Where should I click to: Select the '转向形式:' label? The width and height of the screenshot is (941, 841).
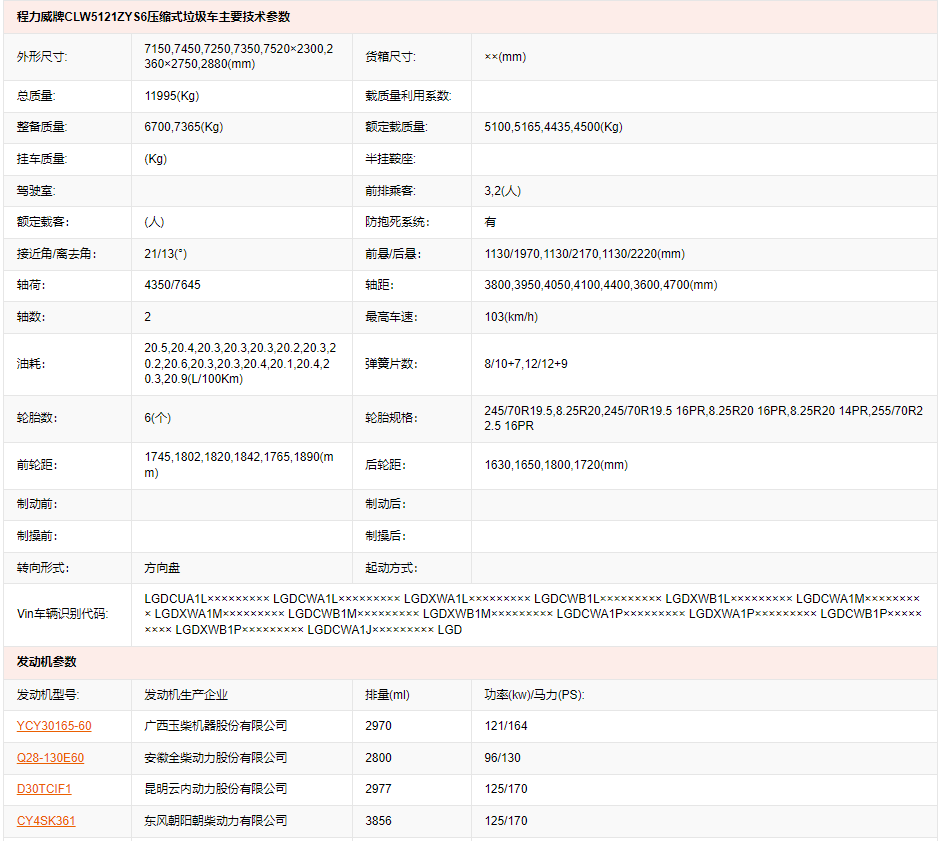[x=43, y=568]
